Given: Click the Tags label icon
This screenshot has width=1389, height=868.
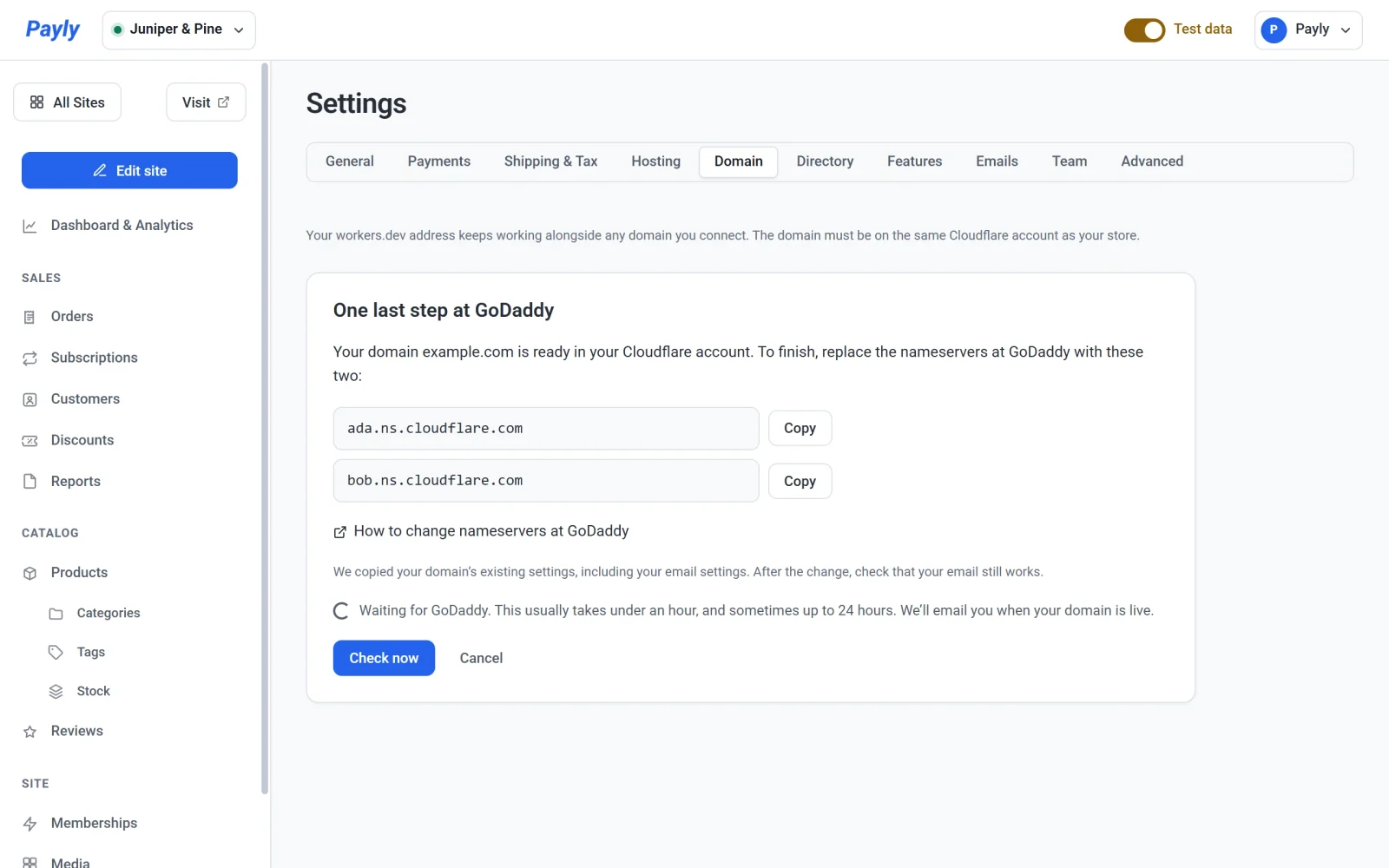Looking at the screenshot, I should 56,653.
